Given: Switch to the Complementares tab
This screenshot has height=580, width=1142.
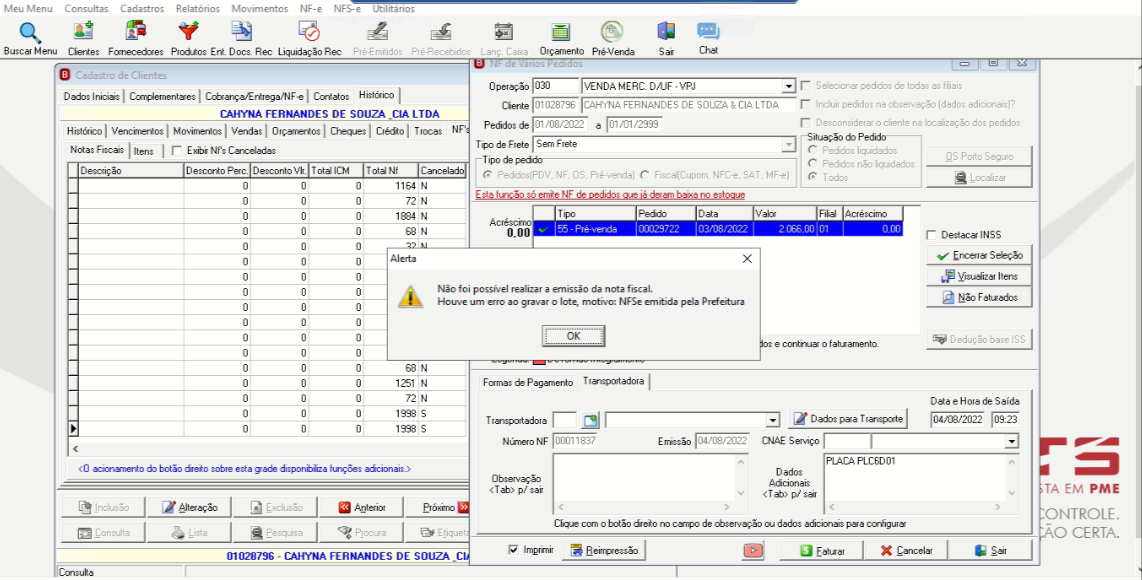Looking at the screenshot, I should coord(162,96).
